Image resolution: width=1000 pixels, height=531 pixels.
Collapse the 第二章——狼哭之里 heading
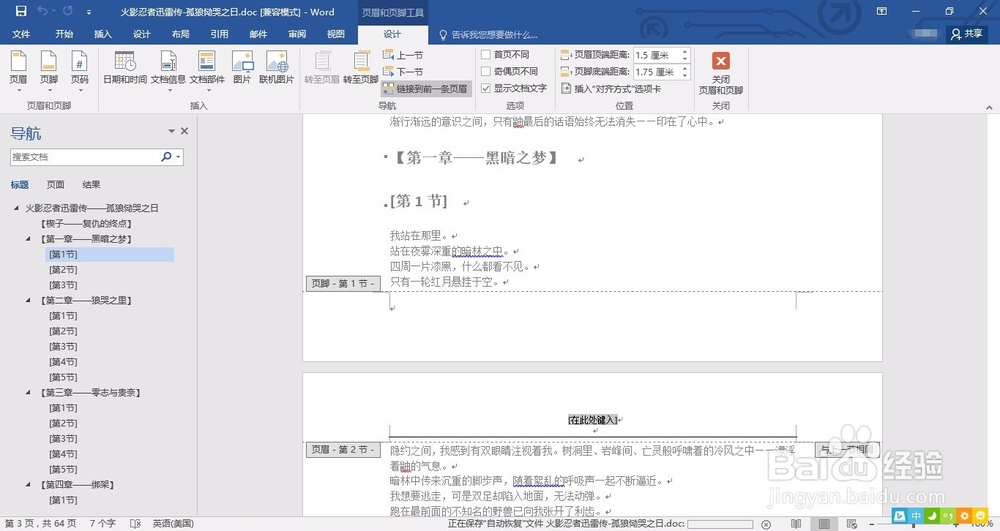click(x=28, y=300)
